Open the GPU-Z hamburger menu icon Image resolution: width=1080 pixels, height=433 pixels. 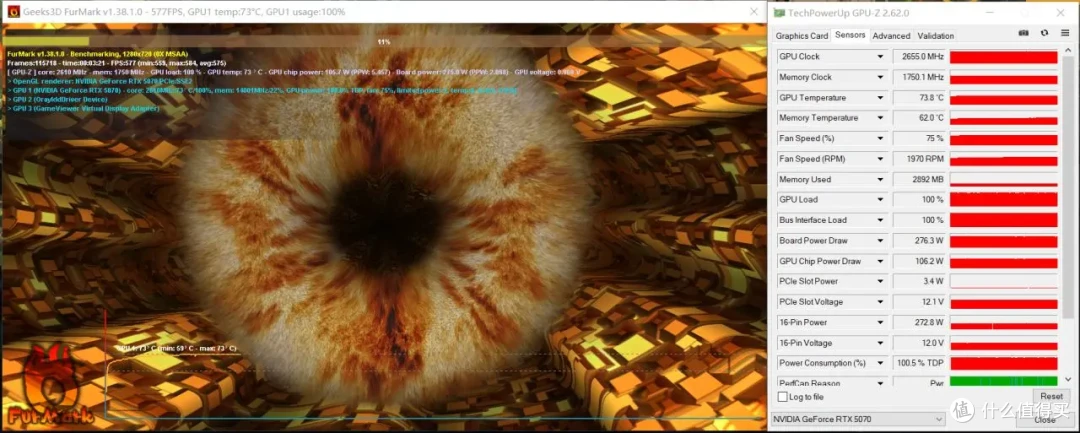coord(1065,34)
